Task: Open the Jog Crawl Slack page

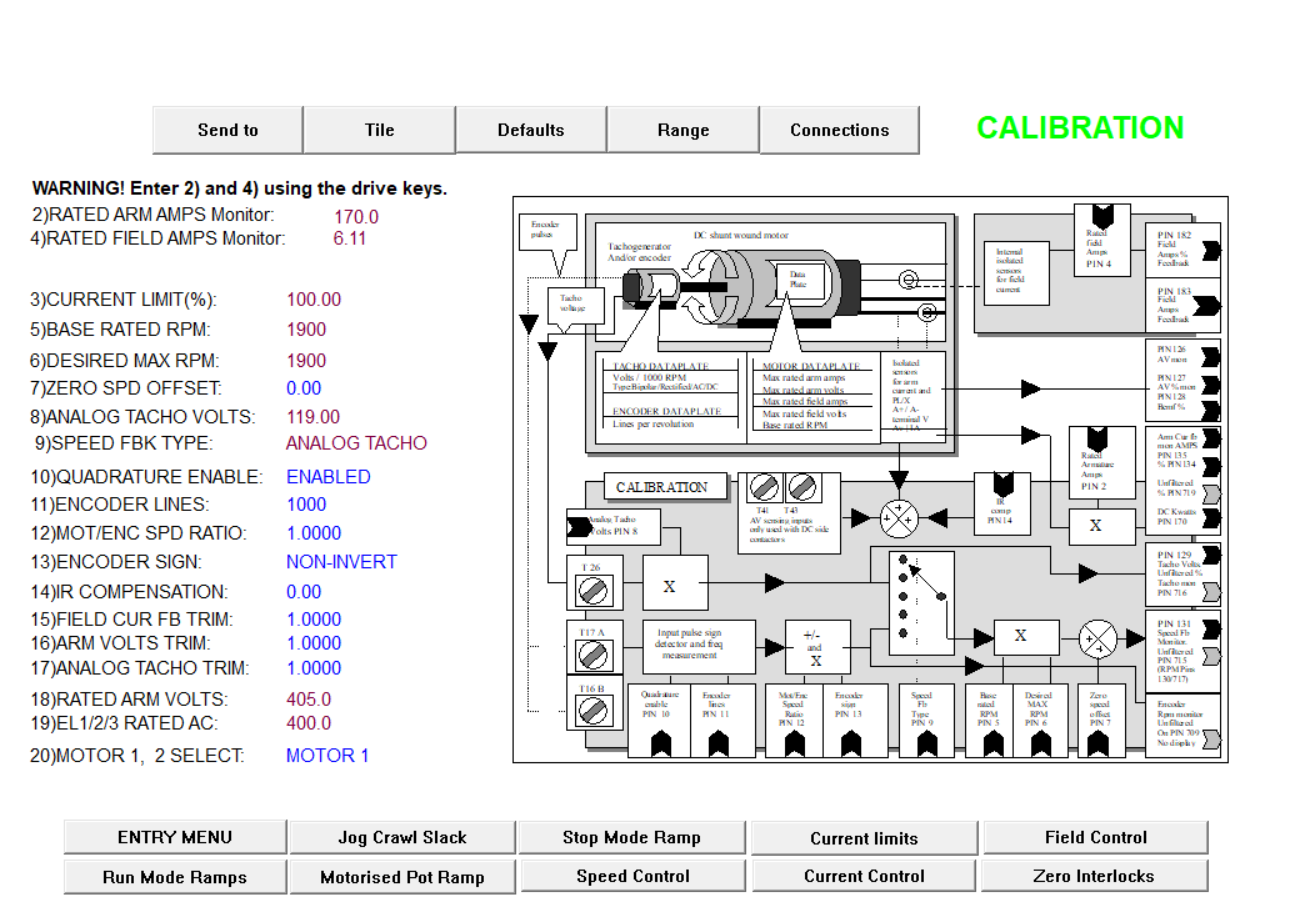Action: [402, 838]
